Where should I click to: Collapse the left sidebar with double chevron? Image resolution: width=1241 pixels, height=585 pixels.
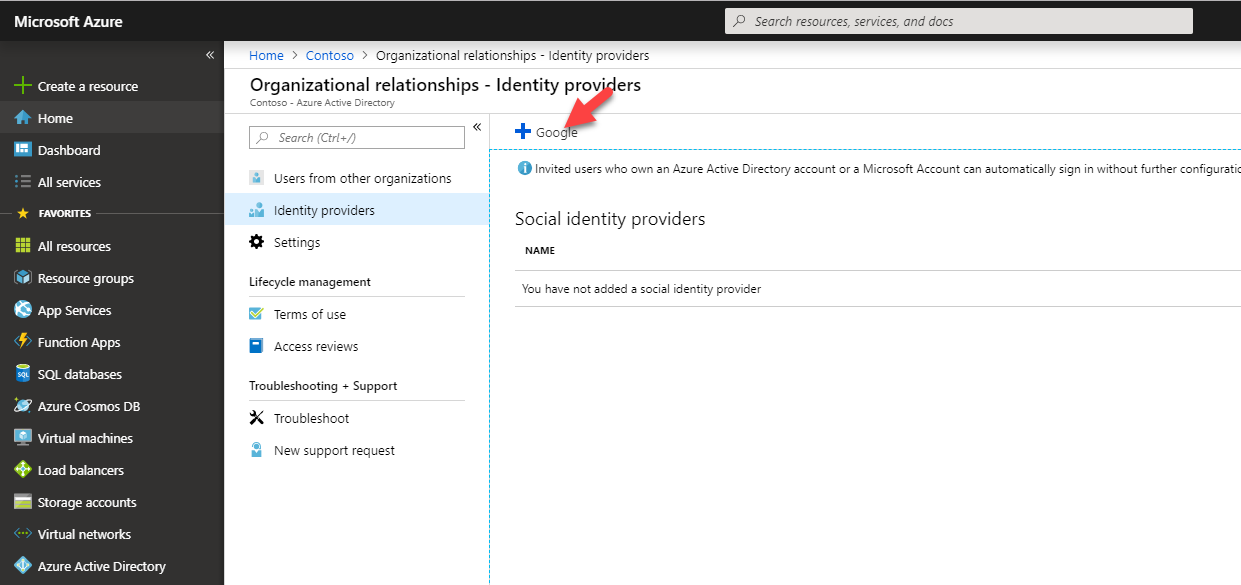tap(210, 55)
